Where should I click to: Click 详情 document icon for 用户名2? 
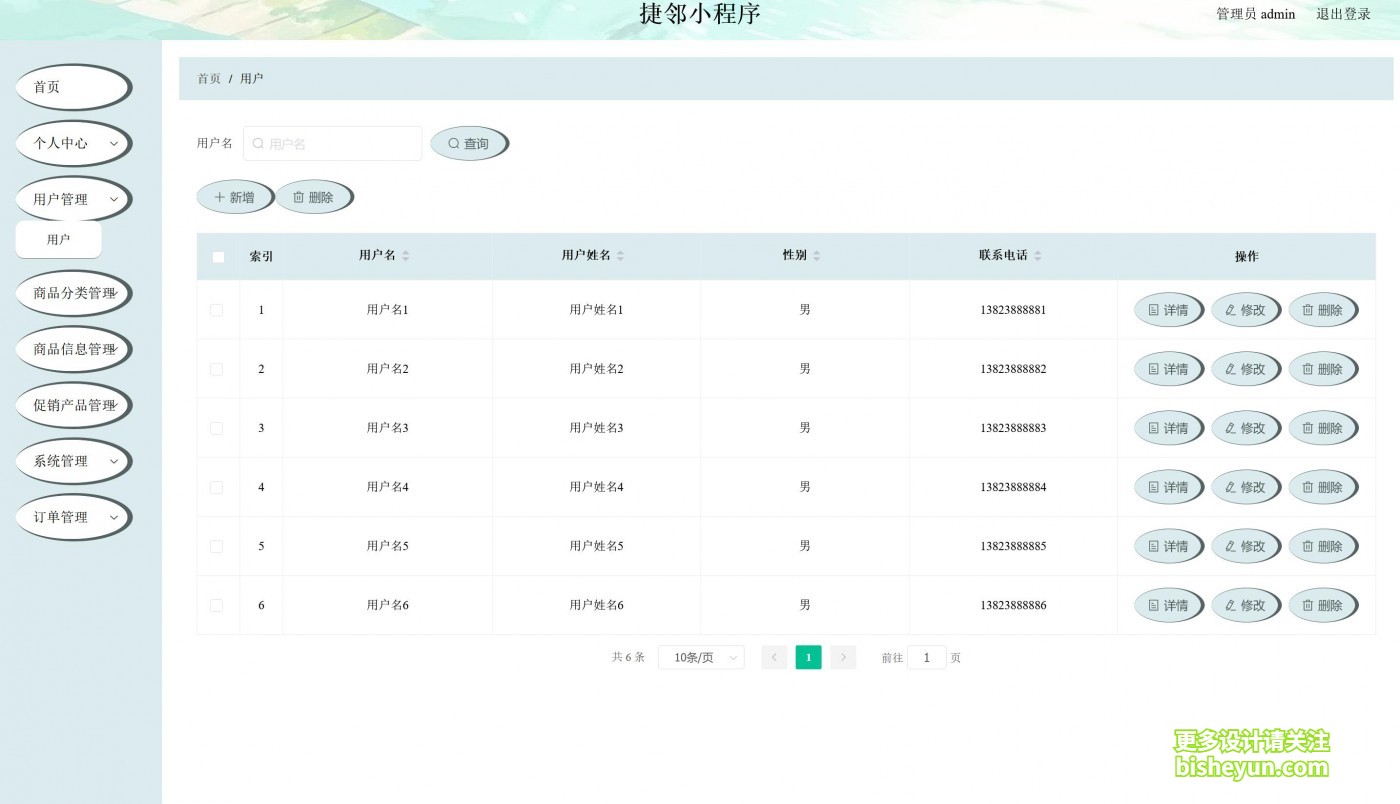(x=1154, y=369)
